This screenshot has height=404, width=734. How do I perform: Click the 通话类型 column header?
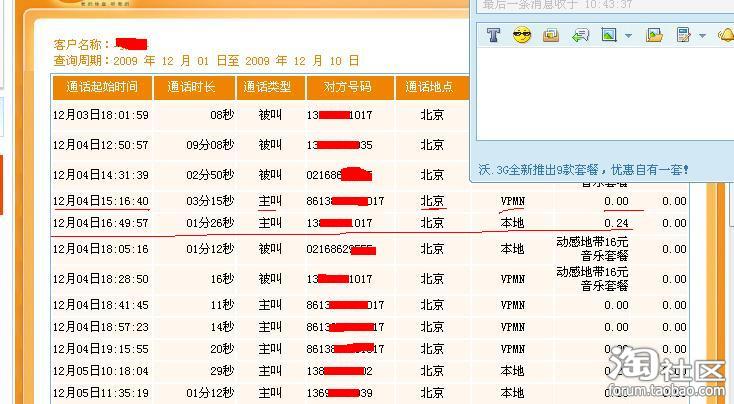271,87
